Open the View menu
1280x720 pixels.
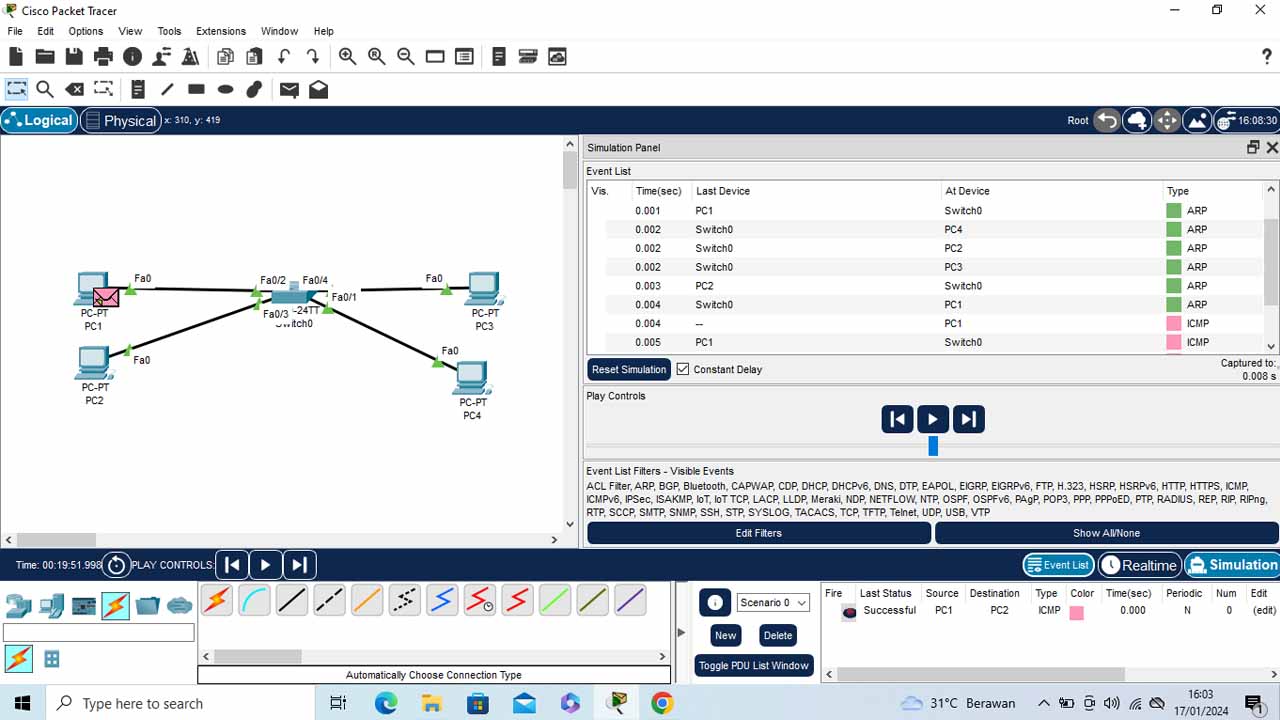130,31
